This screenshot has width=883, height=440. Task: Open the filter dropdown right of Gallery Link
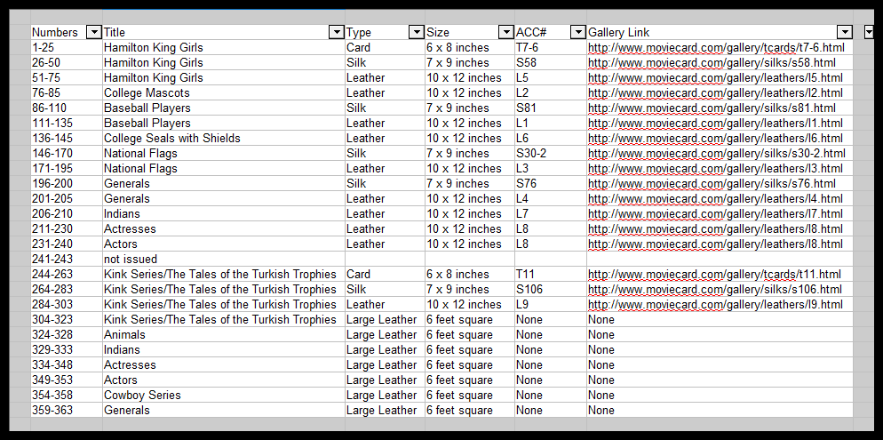[869, 32]
